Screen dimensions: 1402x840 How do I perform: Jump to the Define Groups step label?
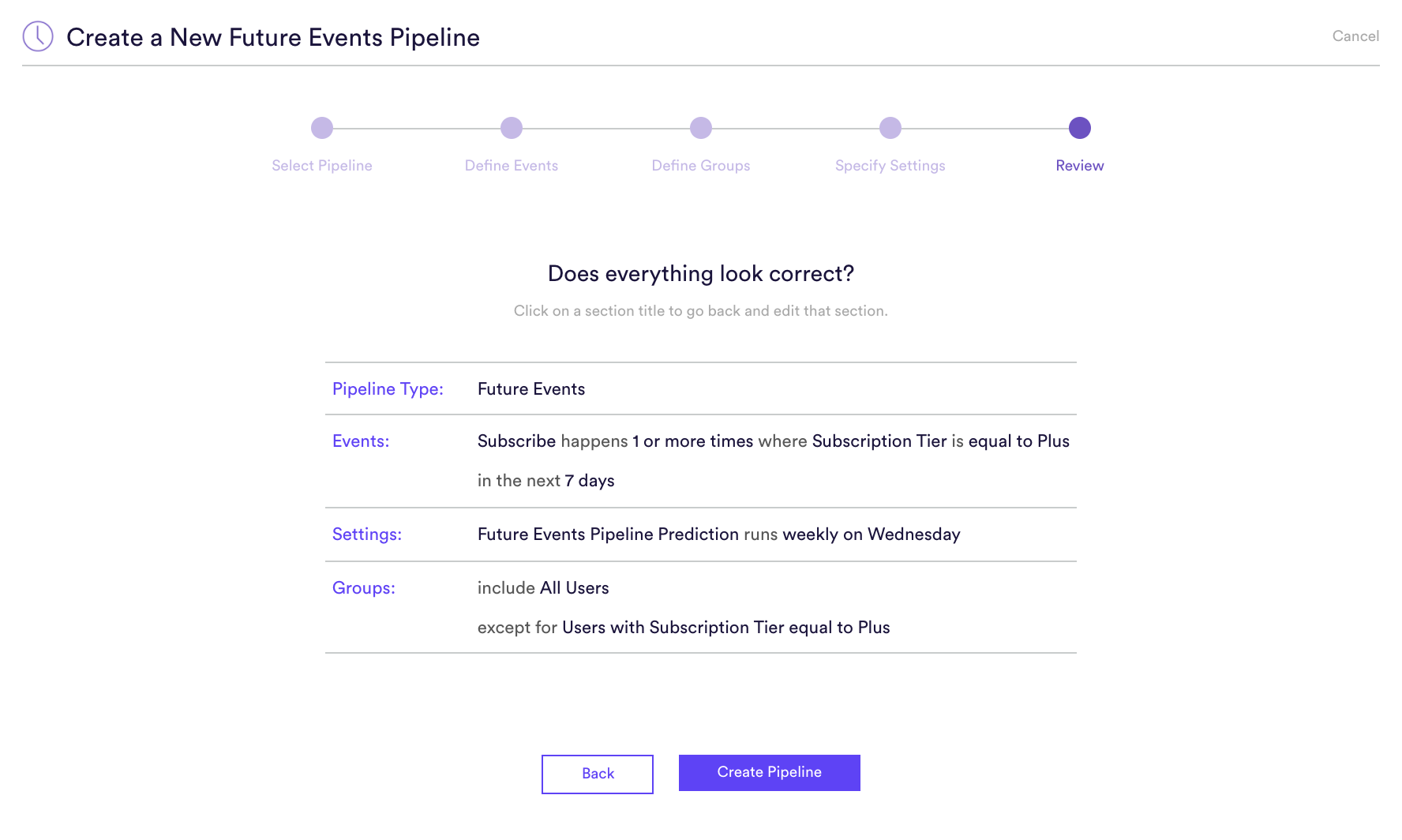701,166
